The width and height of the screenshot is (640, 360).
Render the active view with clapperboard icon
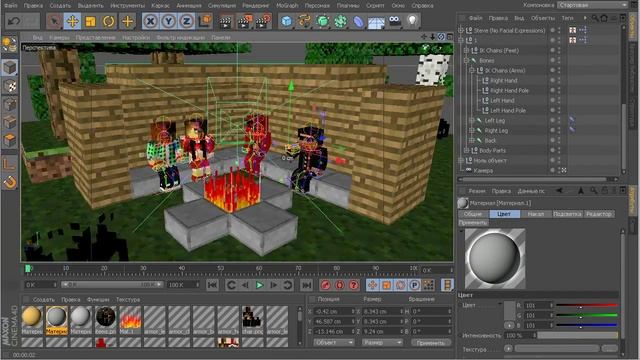(x=225, y=21)
